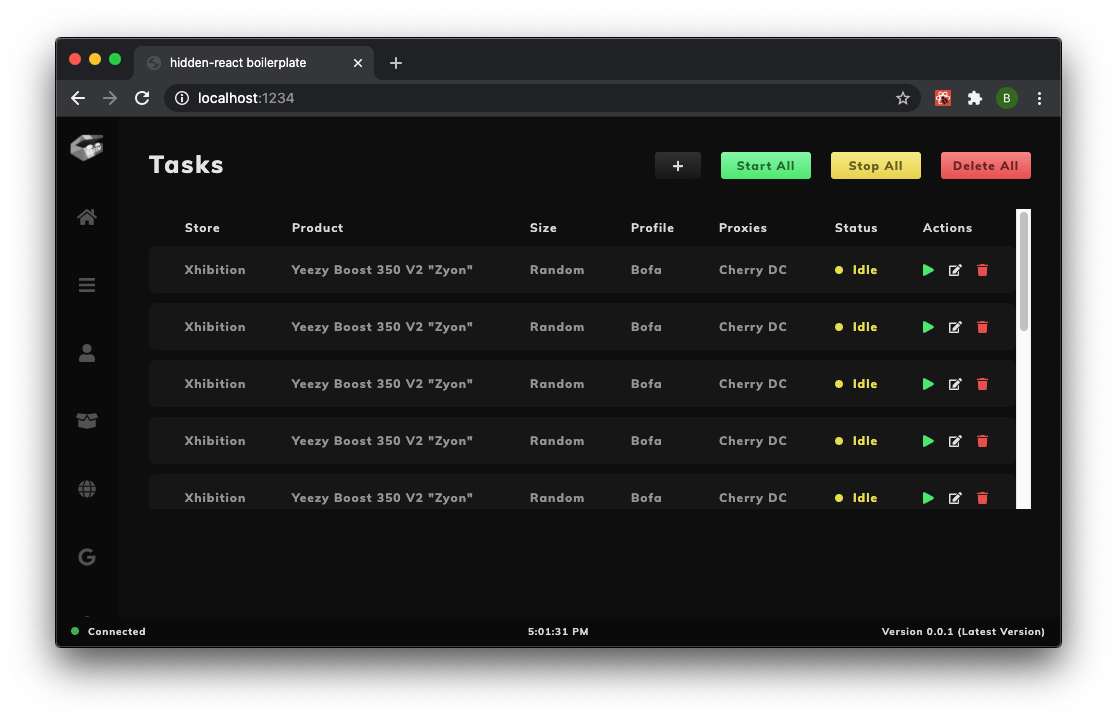
Task: Click the Size column header
Action: [544, 228]
